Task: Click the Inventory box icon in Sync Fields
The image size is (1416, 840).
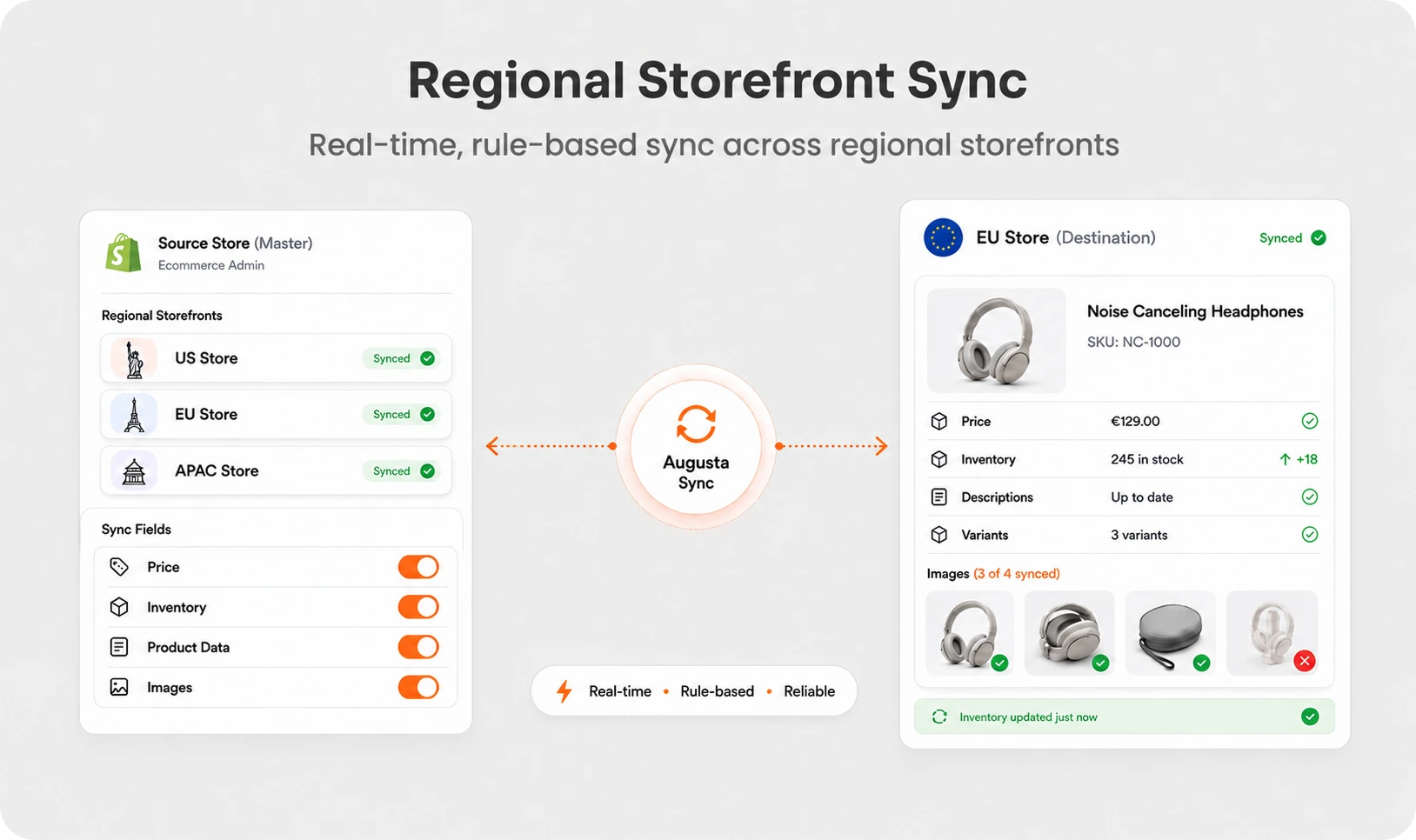Action: pyautogui.click(x=119, y=607)
